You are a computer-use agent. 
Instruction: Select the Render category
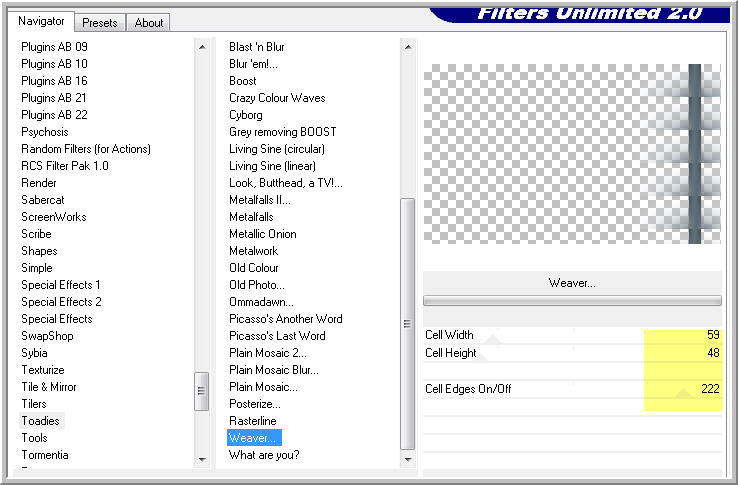(39, 183)
